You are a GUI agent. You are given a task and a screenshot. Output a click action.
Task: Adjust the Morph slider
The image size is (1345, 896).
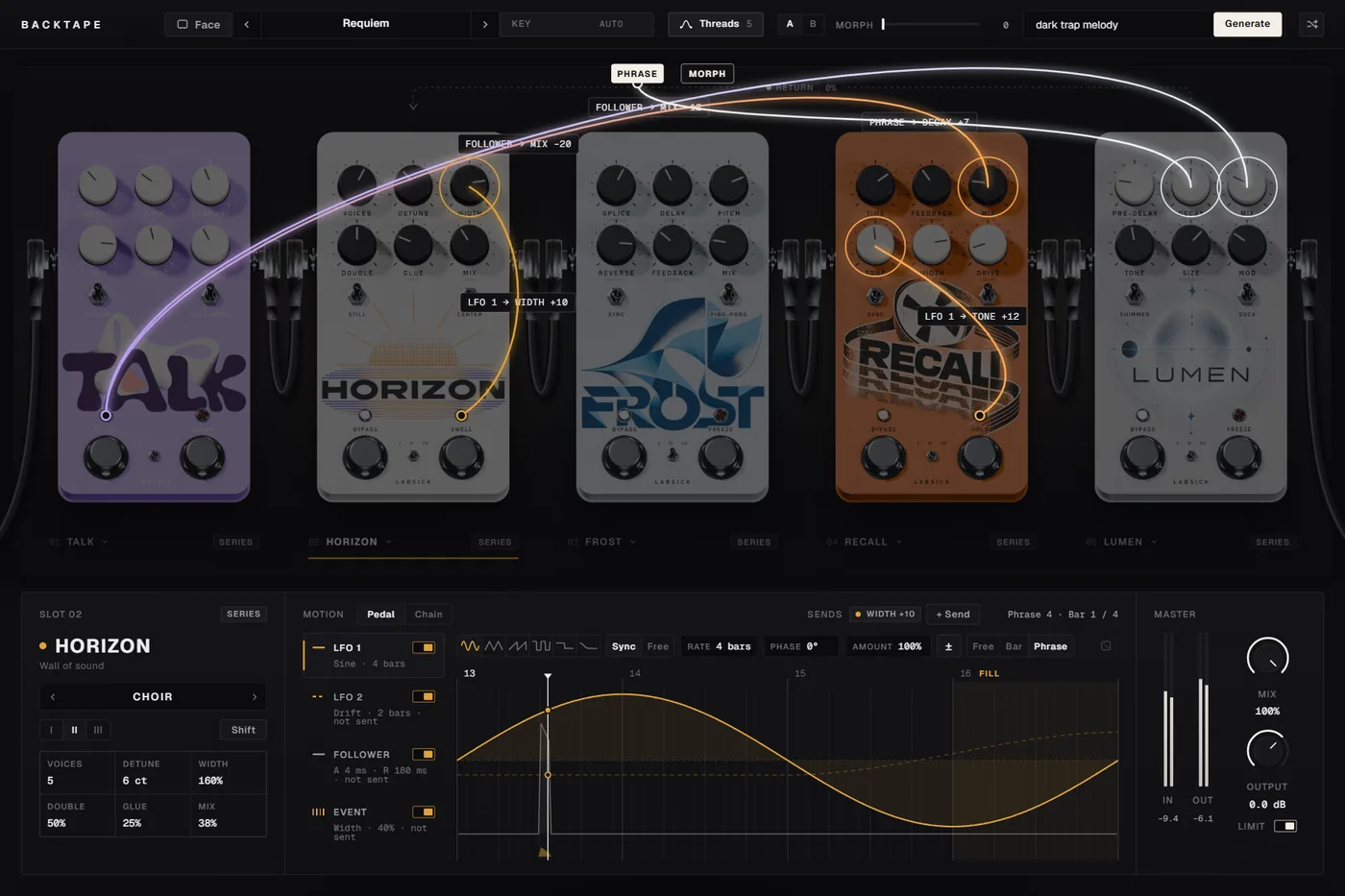[x=930, y=24]
